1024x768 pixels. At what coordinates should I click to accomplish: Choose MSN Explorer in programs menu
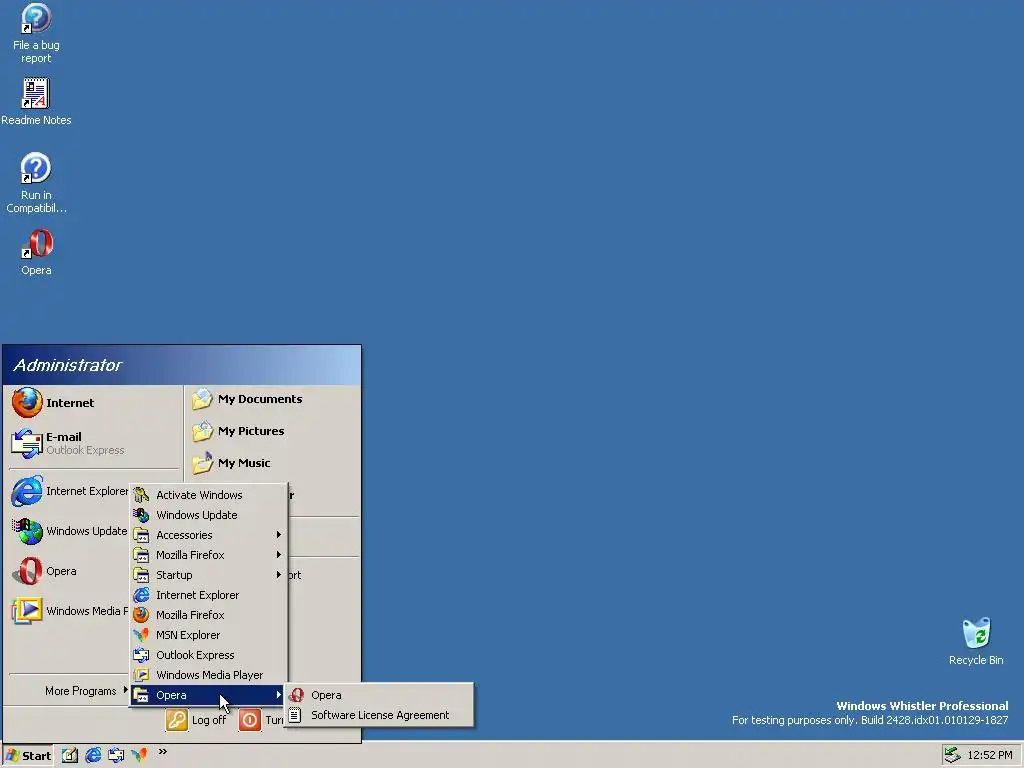208,635
